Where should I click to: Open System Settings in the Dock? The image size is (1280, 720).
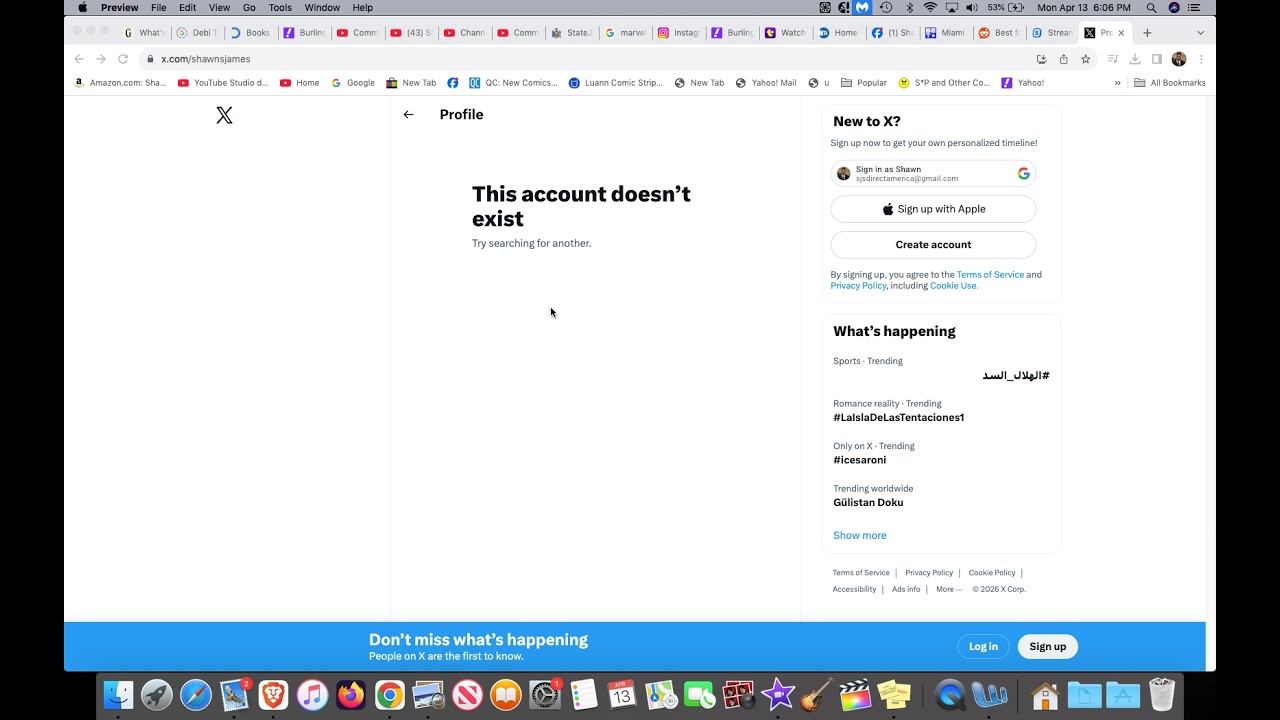545,694
